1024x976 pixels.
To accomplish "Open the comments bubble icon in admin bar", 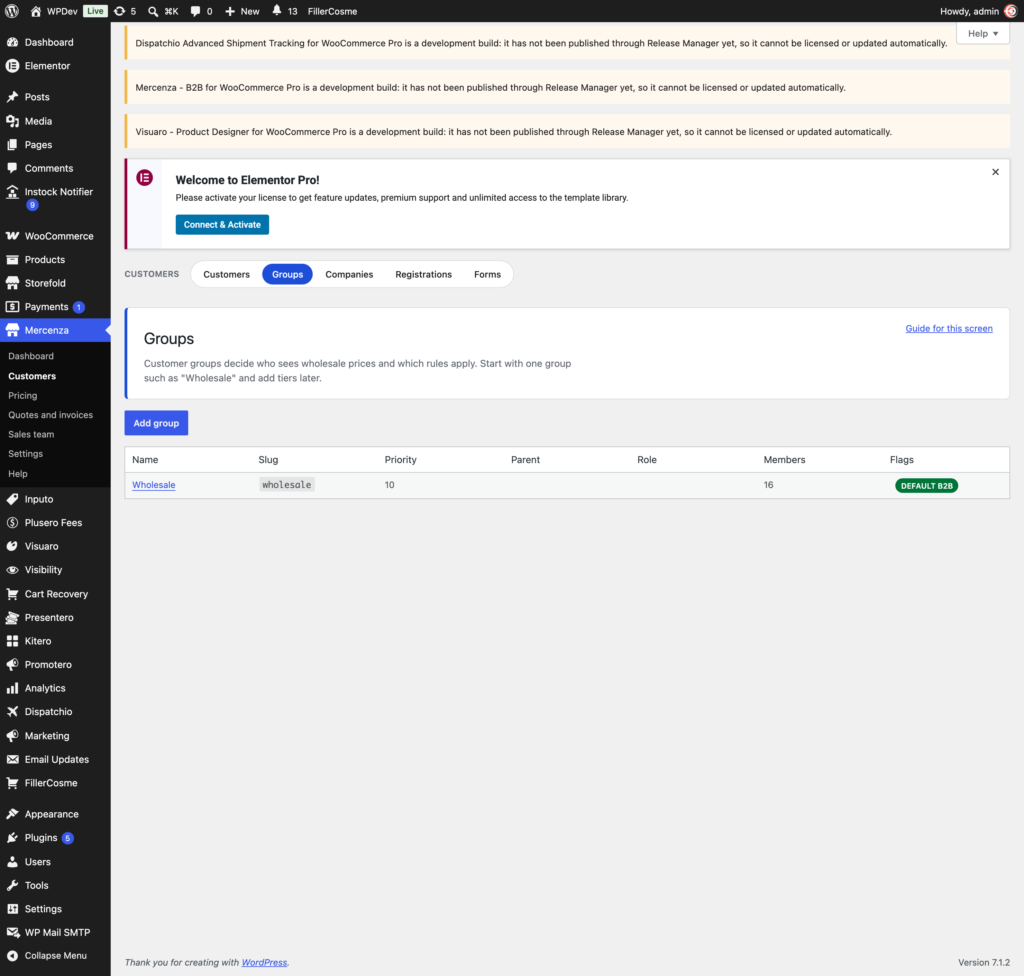I will pyautogui.click(x=195, y=11).
